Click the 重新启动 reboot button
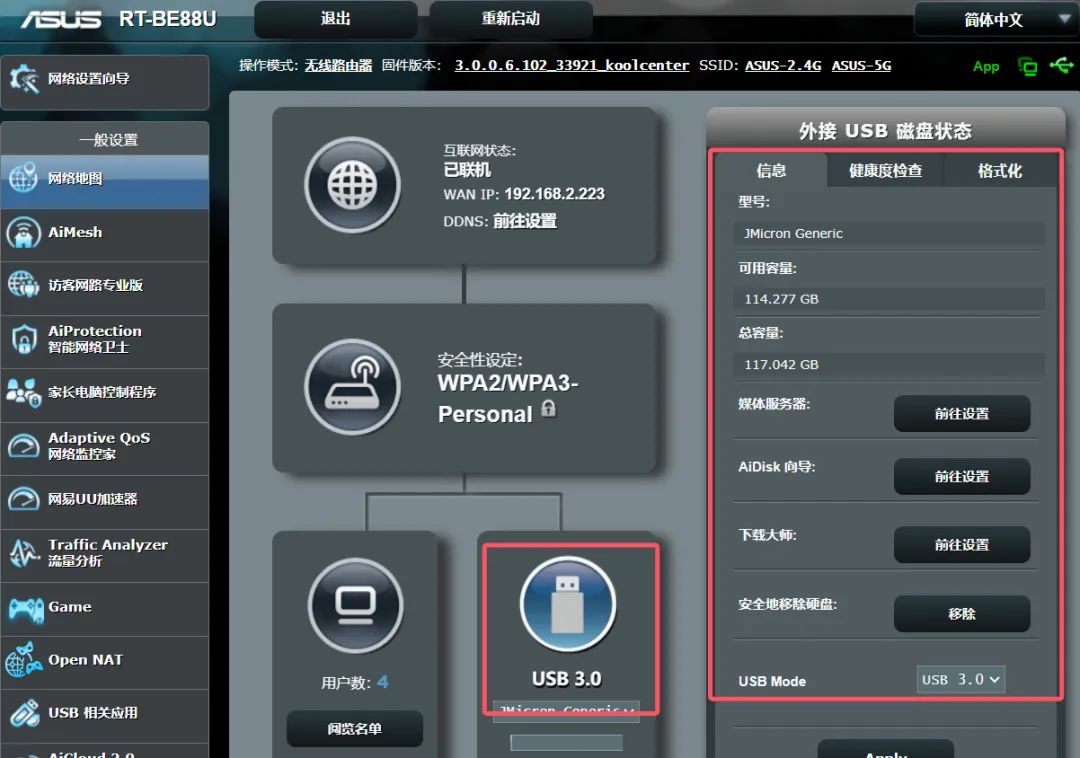The width and height of the screenshot is (1080, 758). tap(510, 19)
